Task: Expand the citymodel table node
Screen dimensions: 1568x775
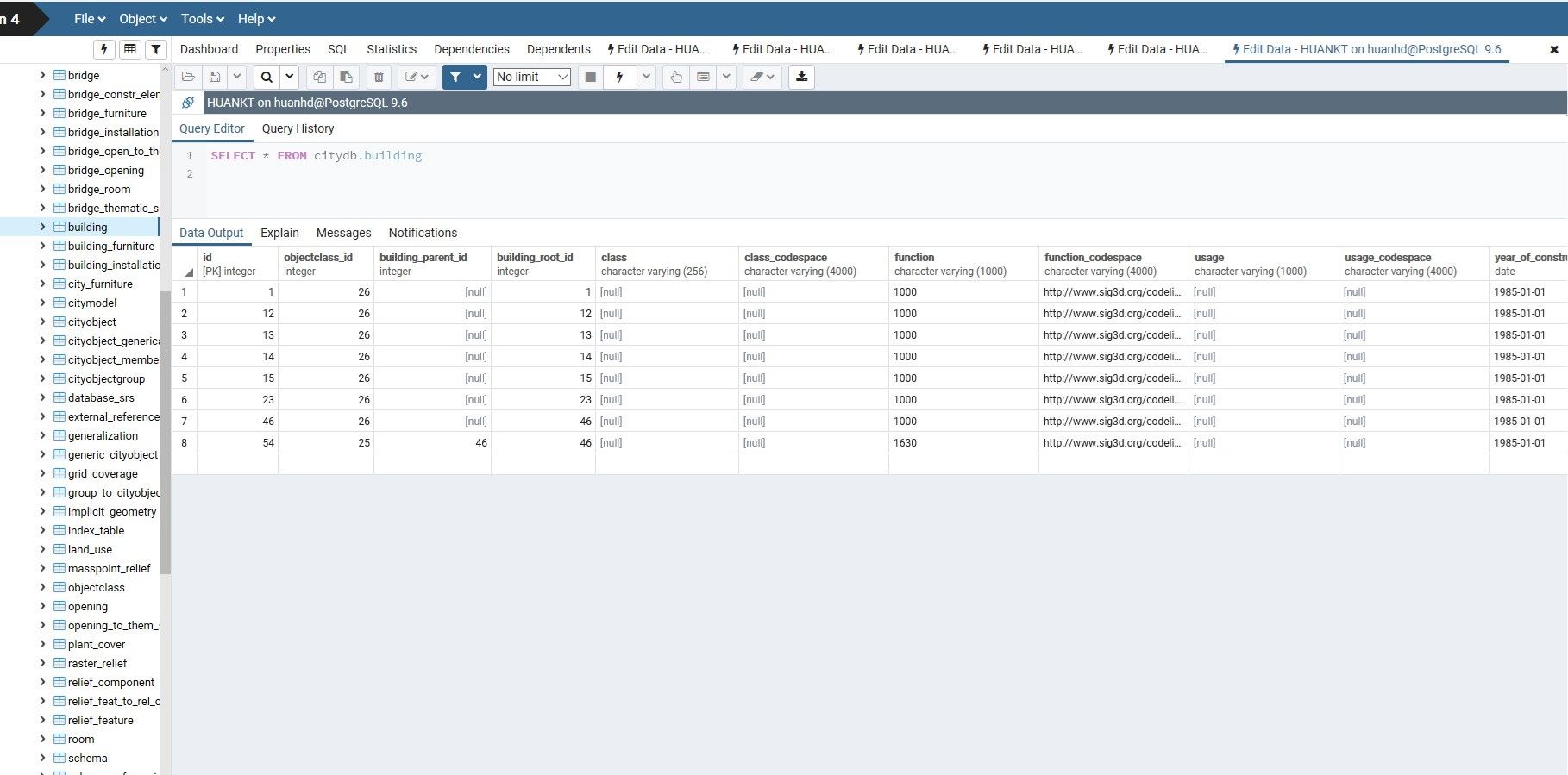Action: click(x=42, y=303)
